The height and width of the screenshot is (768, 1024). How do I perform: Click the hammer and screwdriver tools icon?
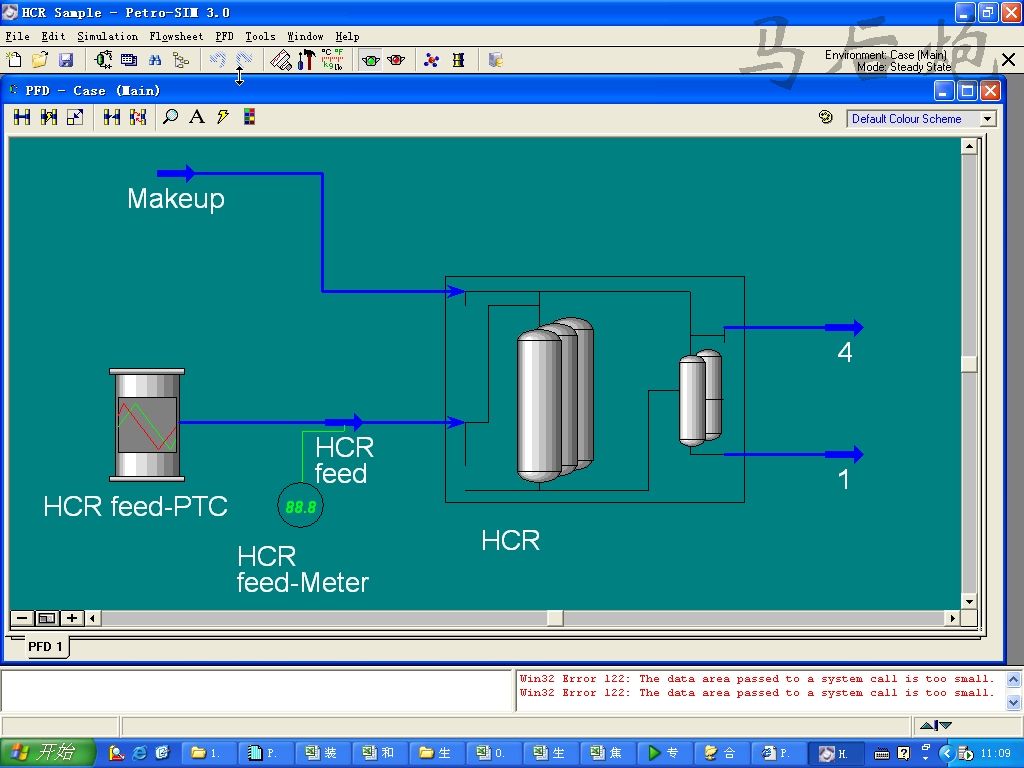[x=306, y=60]
